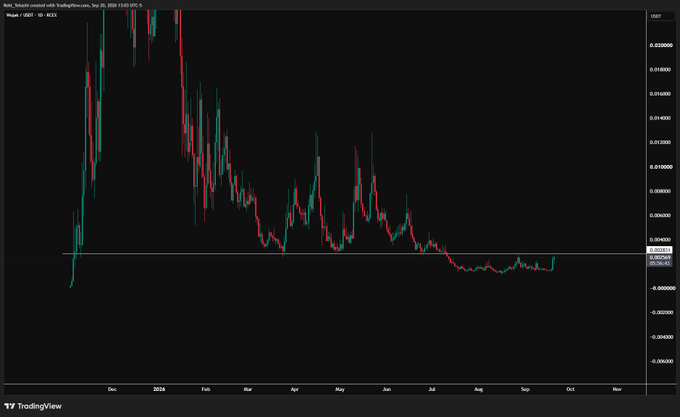Click the Rekt_Tekashi created with TradingView.com caption
The height and width of the screenshot is (417, 680).
point(72,5)
